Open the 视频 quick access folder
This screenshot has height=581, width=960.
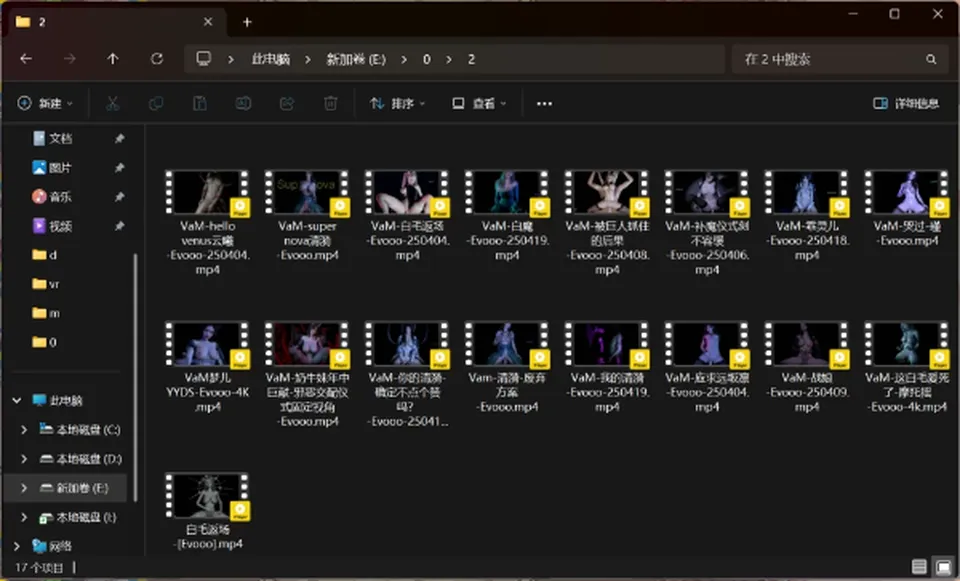[52, 226]
